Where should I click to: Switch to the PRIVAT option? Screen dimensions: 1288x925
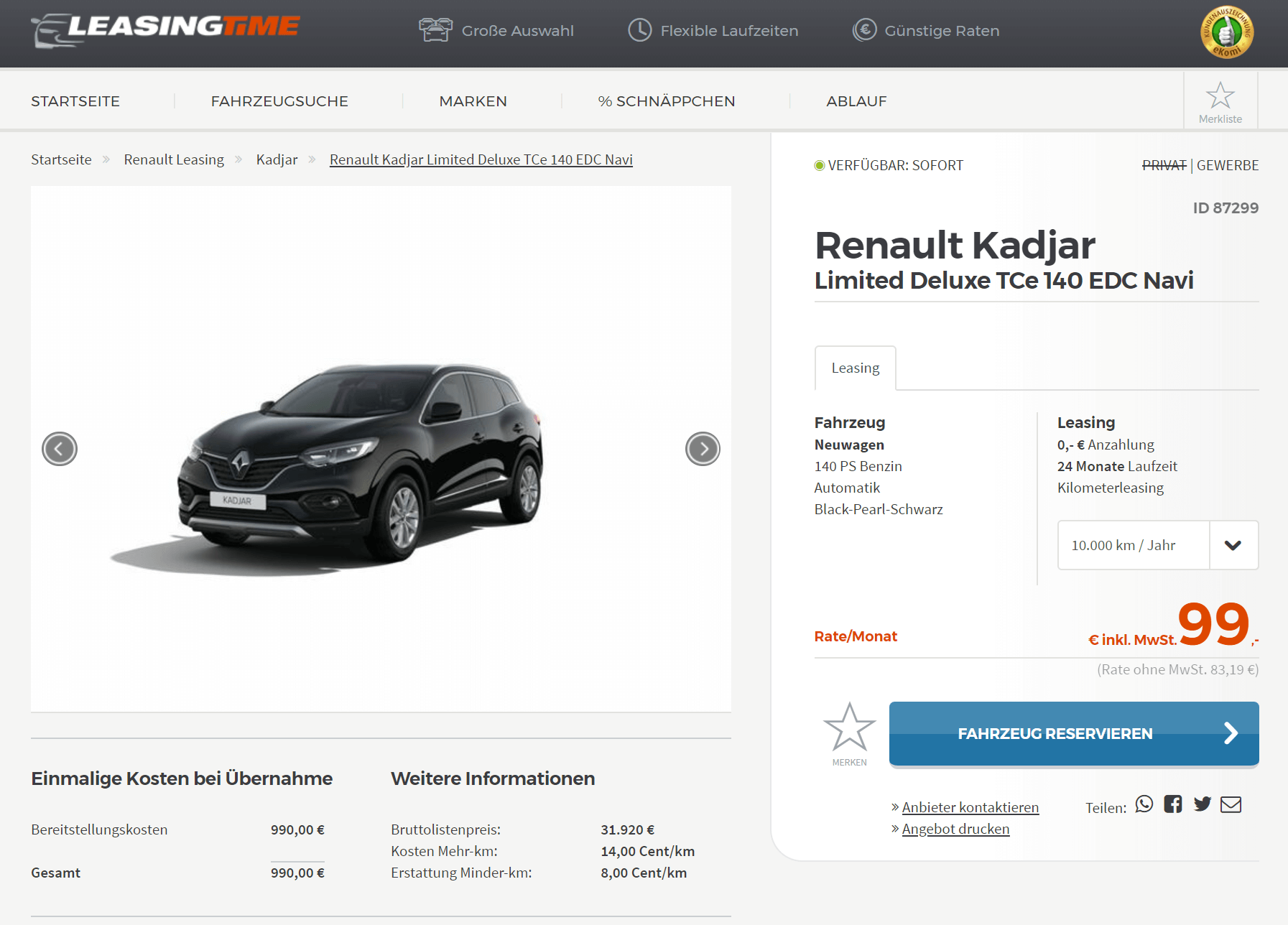[1164, 165]
